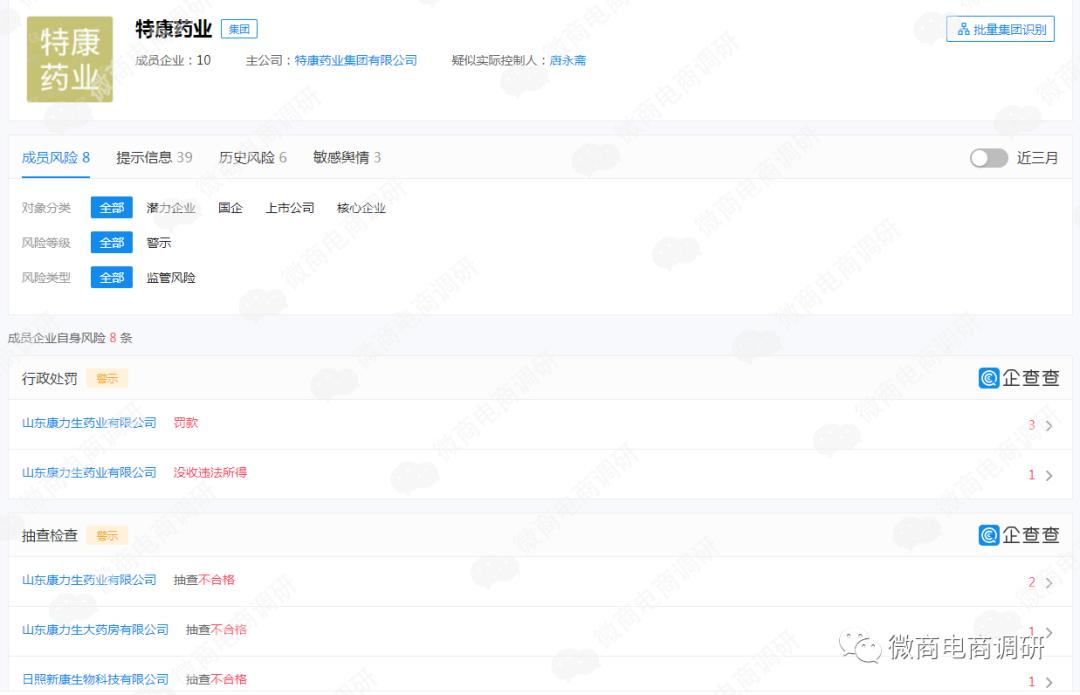Click the 警示 badge beside 行政处罚

107,378
